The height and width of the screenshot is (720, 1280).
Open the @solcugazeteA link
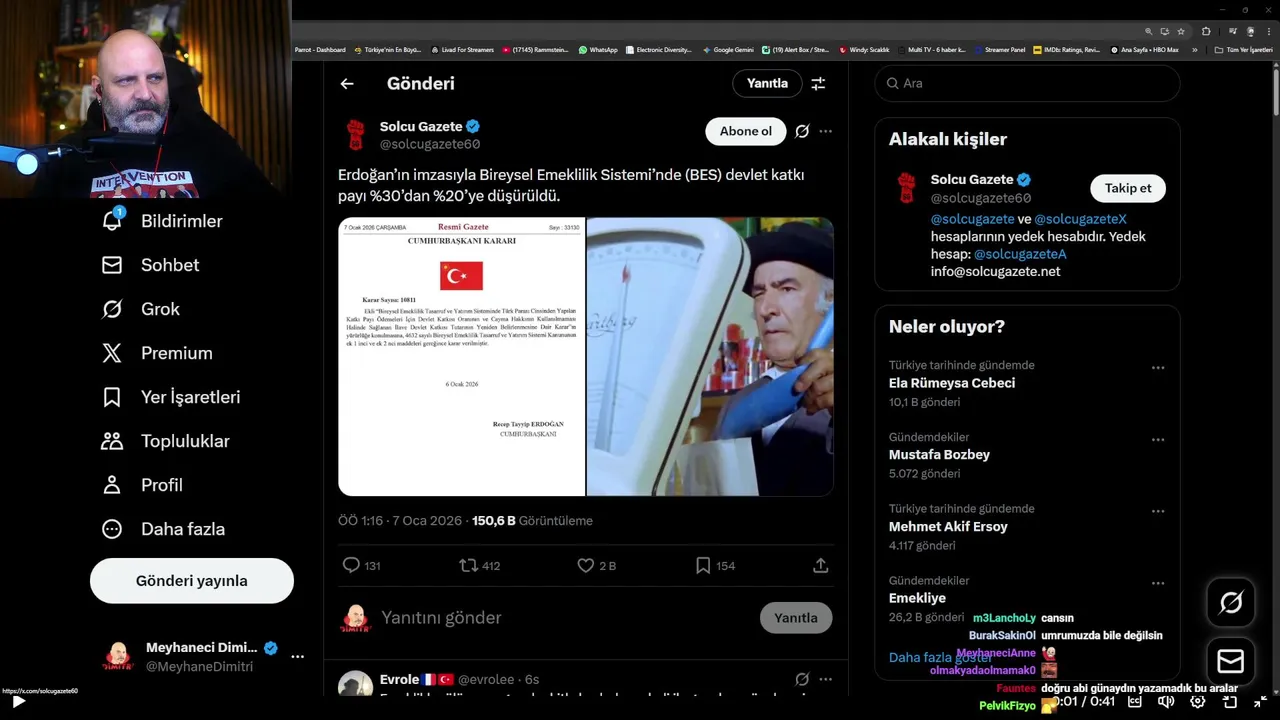(x=1020, y=254)
